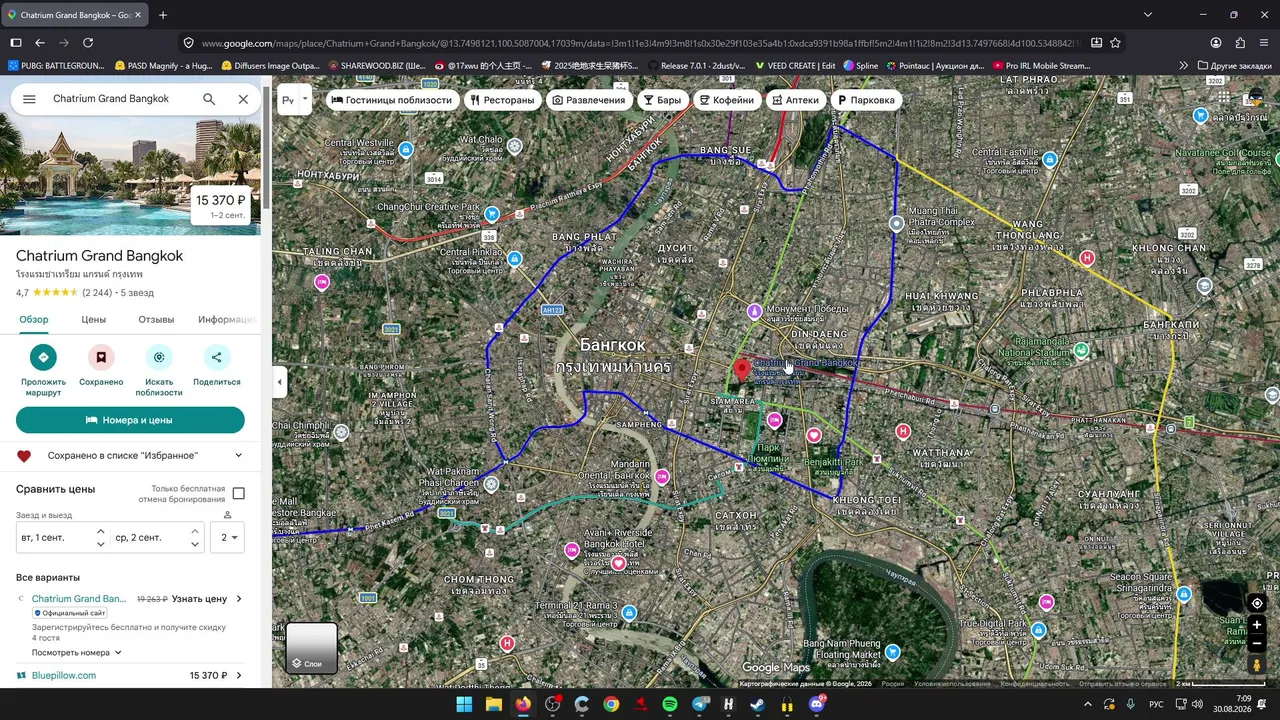Open the Слои map layers switcher
The width and height of the screenshot is (1280, 720).
(x=312, y=648)
